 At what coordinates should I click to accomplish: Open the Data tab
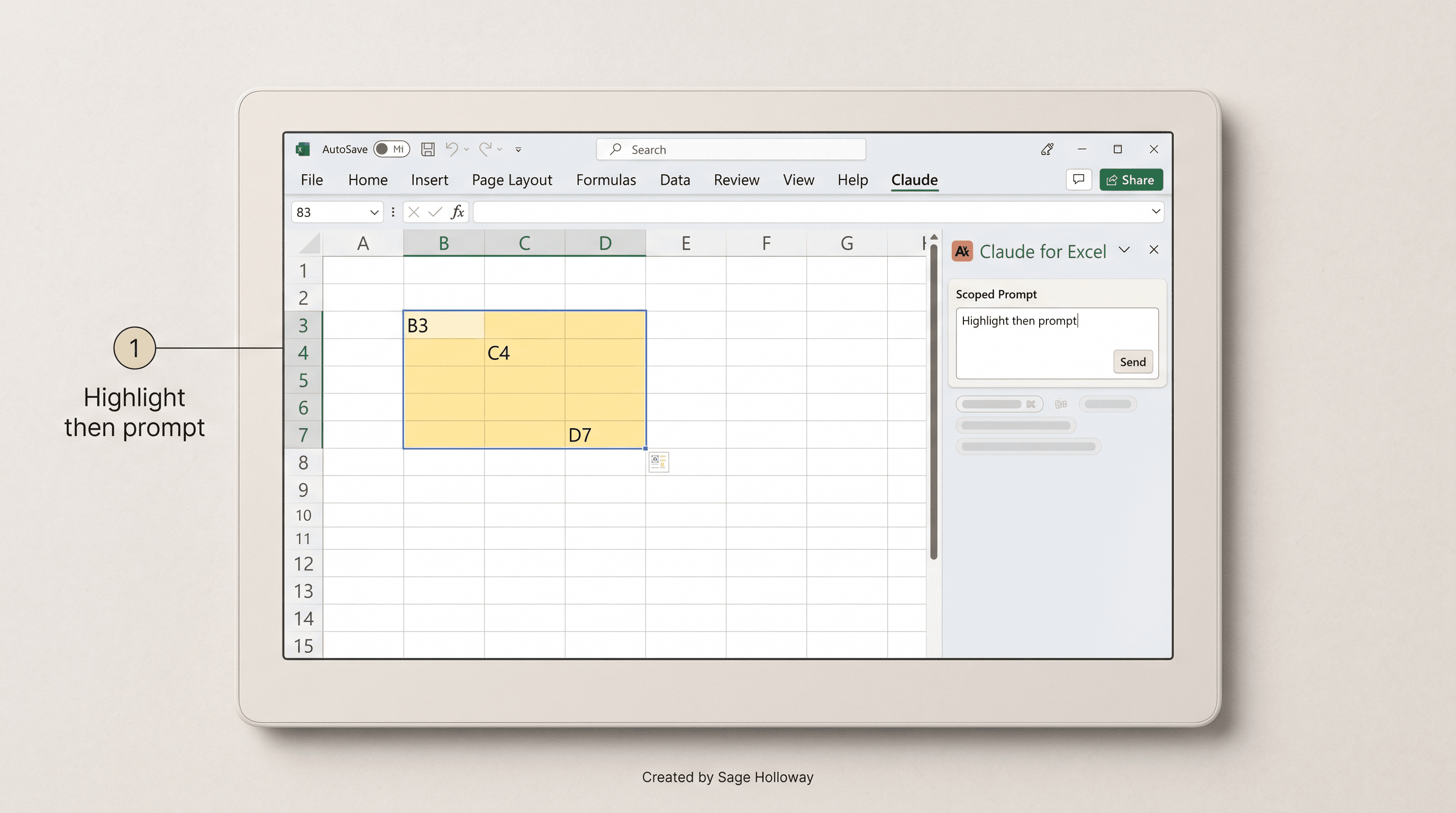pos(675,180)
